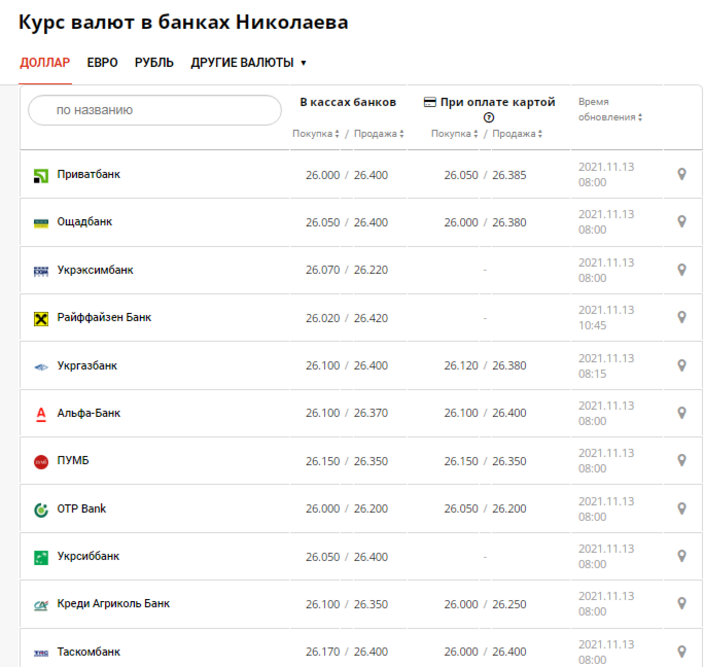
Task: Click Укрэксимбанк cash rate 26.070 / 26.220
Action: tap(347, 270)
